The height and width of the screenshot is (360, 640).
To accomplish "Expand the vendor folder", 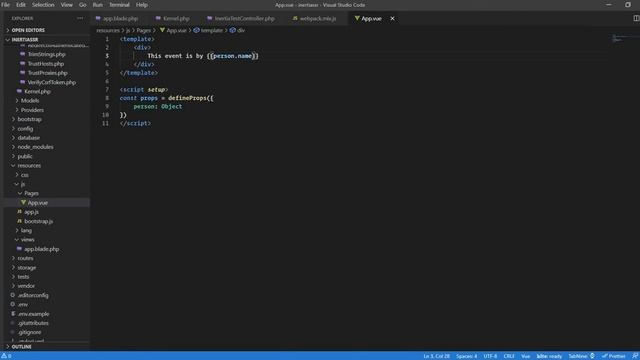I will pos(26,286).
